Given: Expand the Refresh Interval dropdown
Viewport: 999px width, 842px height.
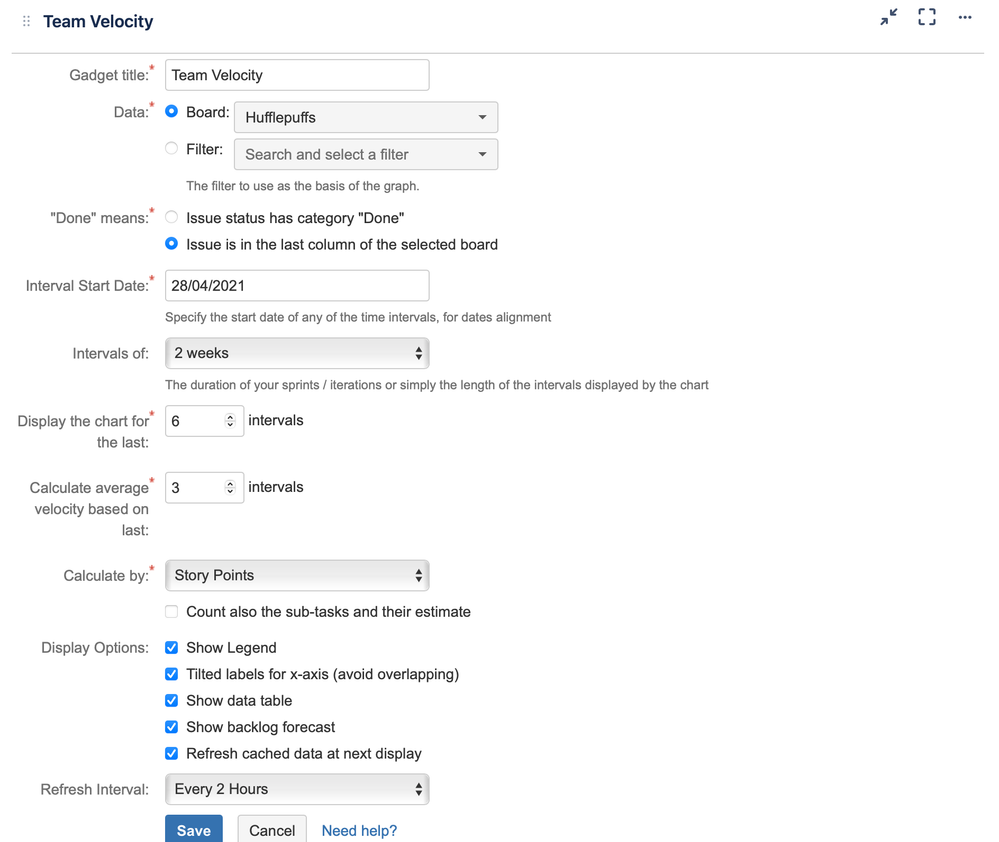Looking at the screenshot, I should 296,789.
